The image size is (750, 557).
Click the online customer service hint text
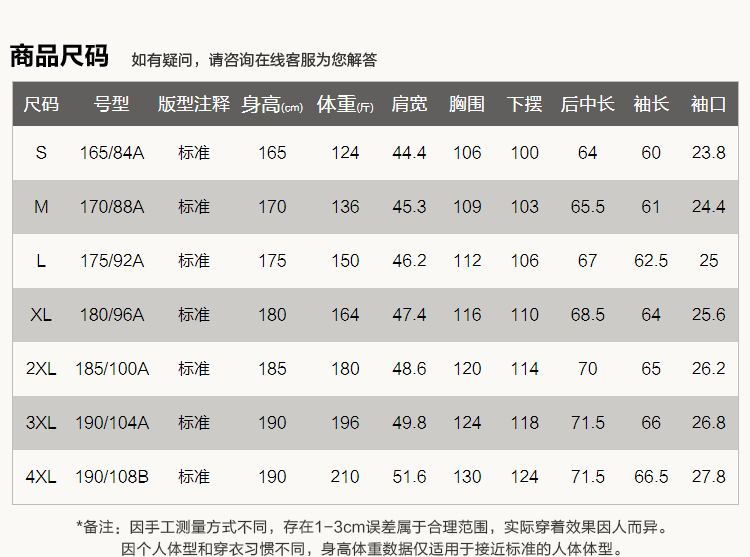pos(254,60)
